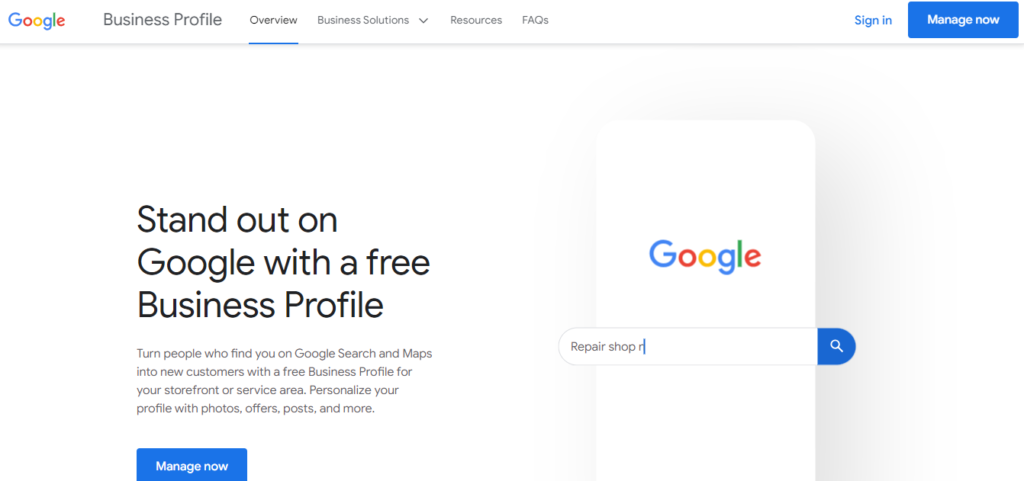The width and height of the screenshot is (1024, 481).
Task: Open the FAQs page
Action: [x=536, y=20]
